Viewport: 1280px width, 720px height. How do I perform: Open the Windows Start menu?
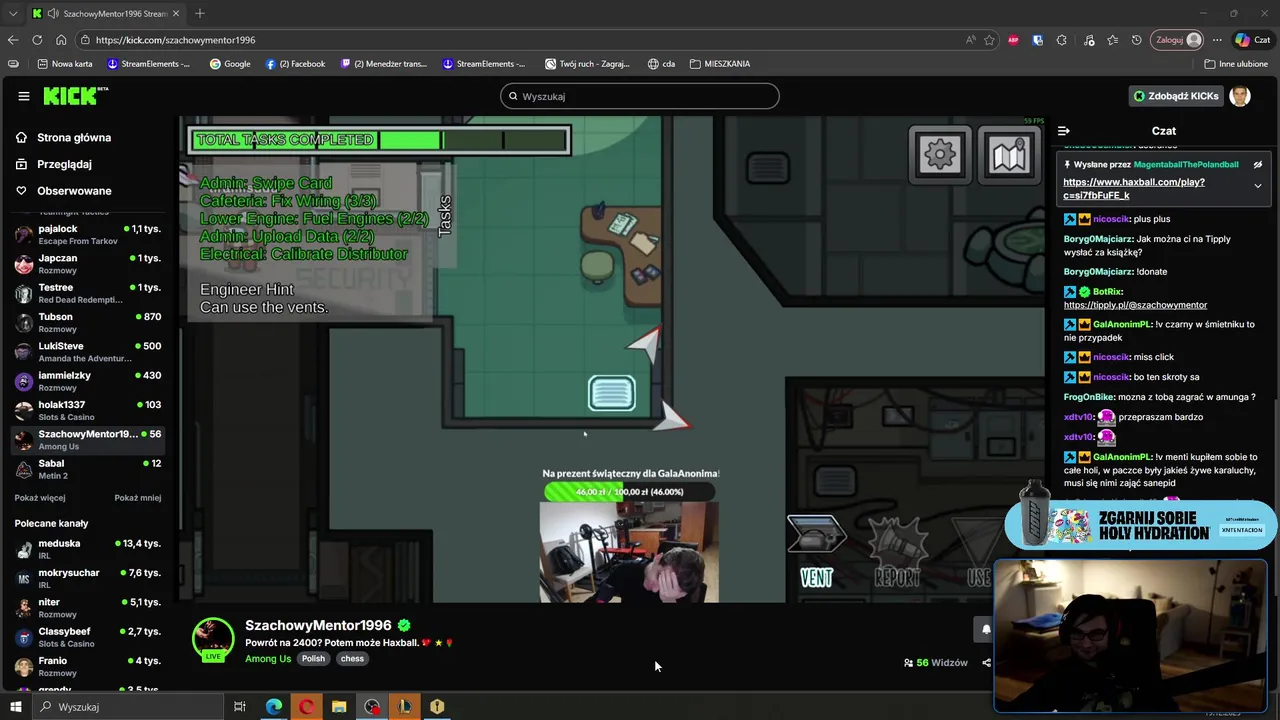[x=16, y=707]
